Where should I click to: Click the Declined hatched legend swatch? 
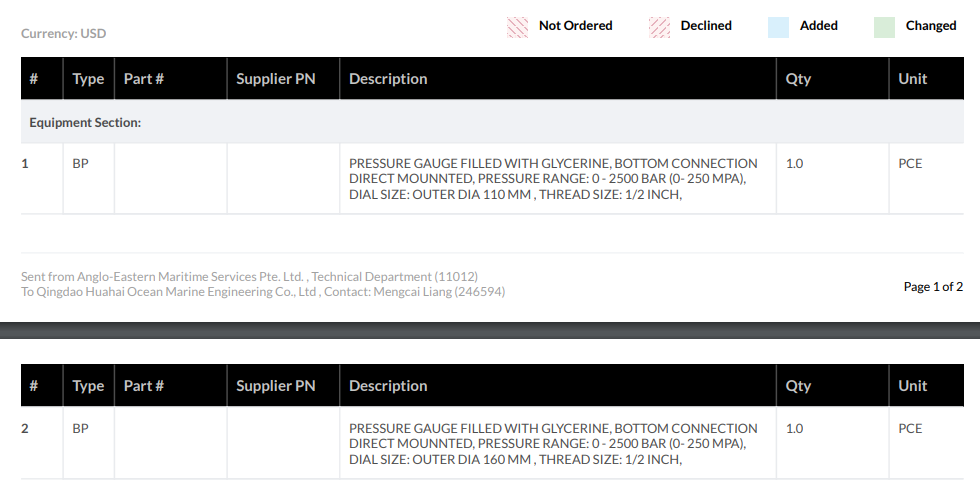[x=659, y=27]
